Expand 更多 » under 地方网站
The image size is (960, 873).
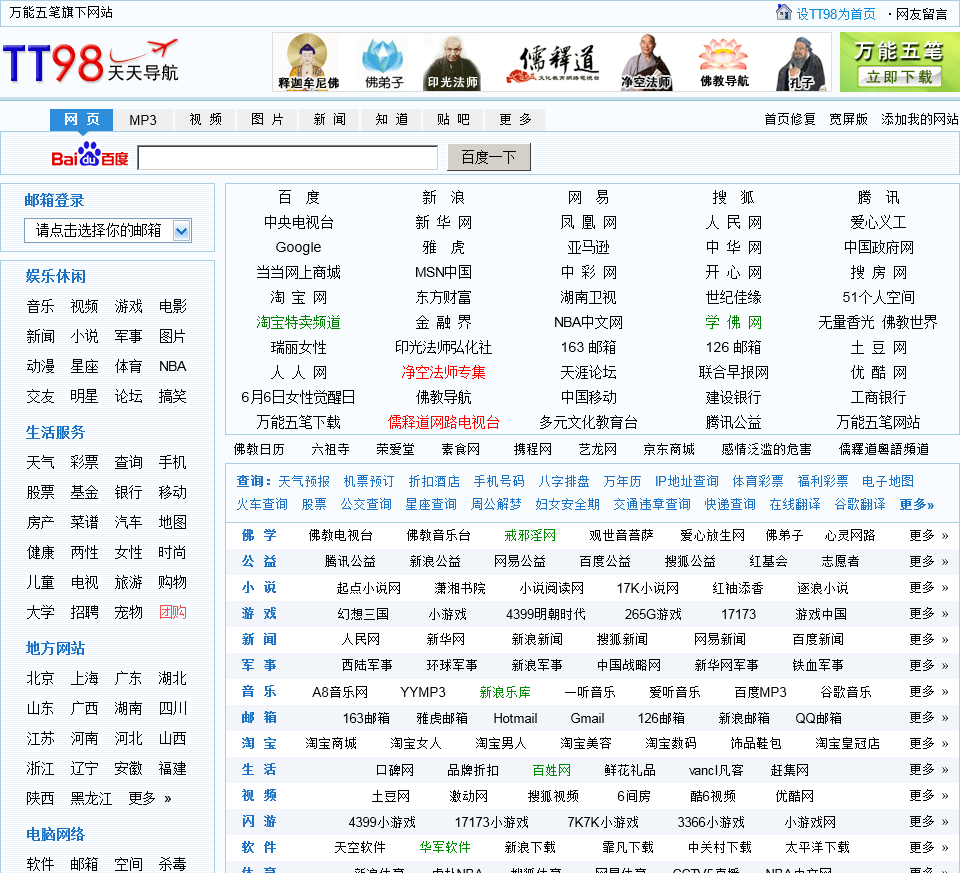point(150,798)
